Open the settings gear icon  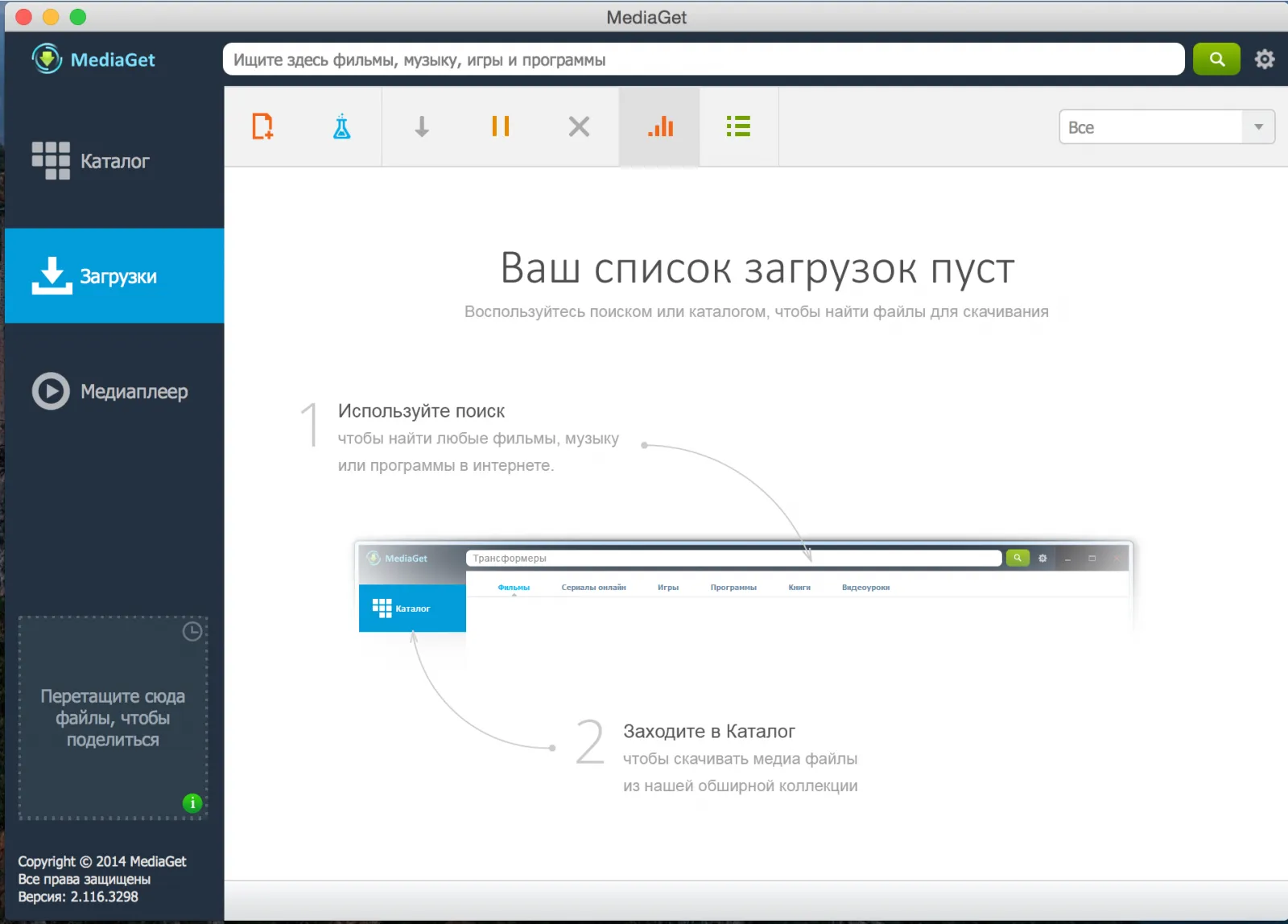[1264, 60]
